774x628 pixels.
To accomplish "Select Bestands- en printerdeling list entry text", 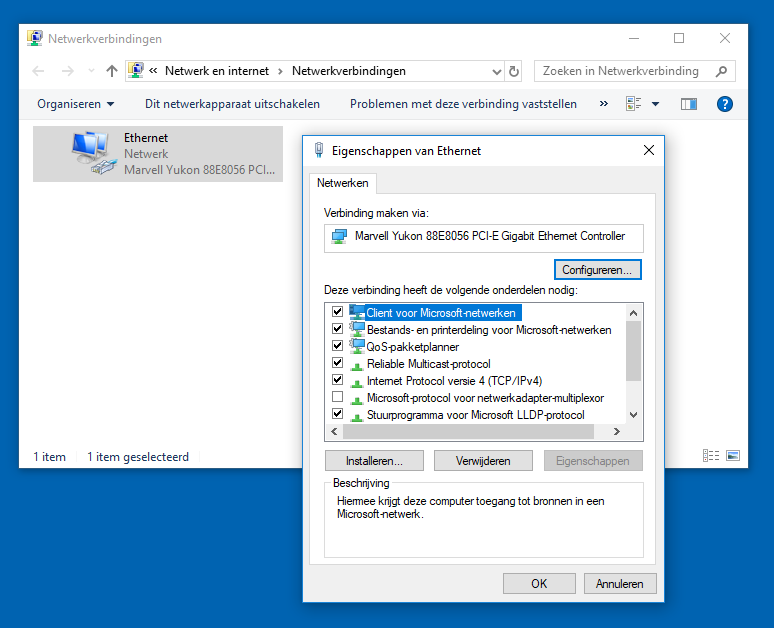I will click(x=489, y=330).
